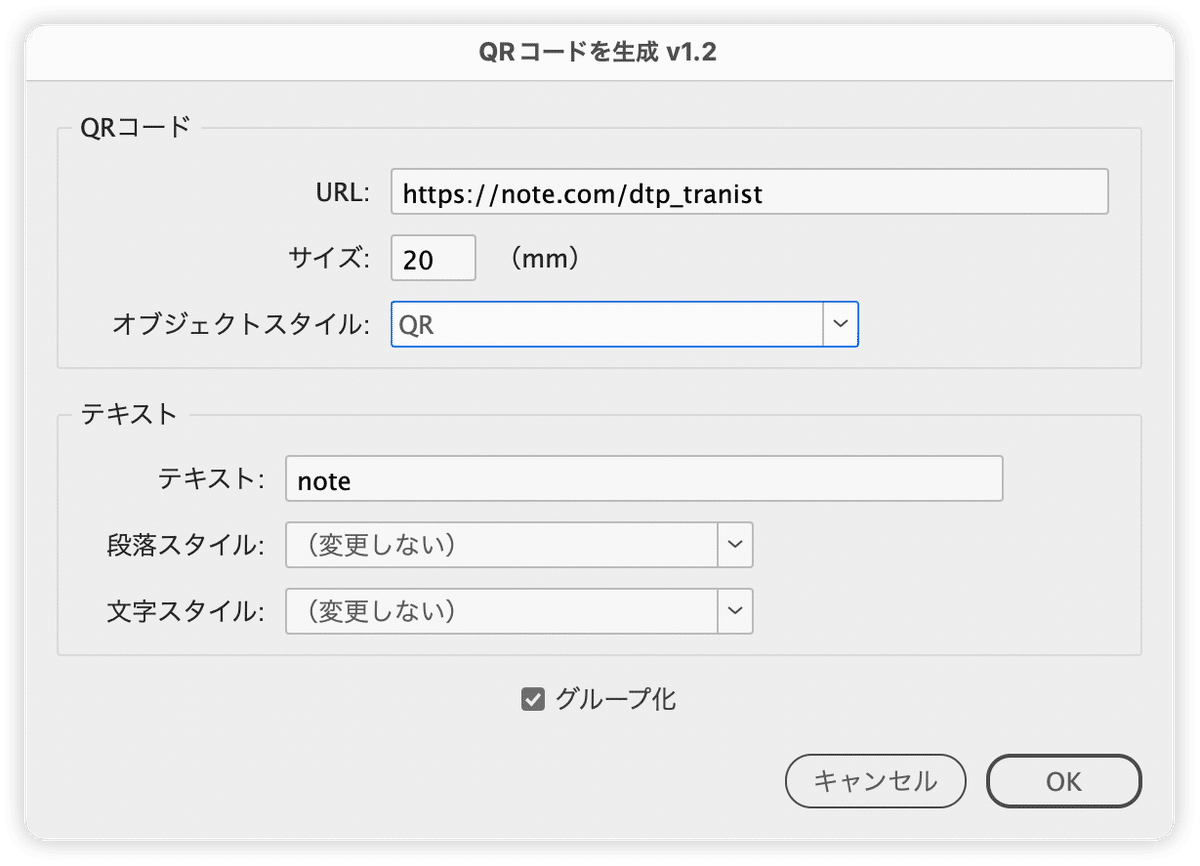Screen dimensions: 1200x866
Task: Click OK to generate the QR code
Action: [1063, 781]
